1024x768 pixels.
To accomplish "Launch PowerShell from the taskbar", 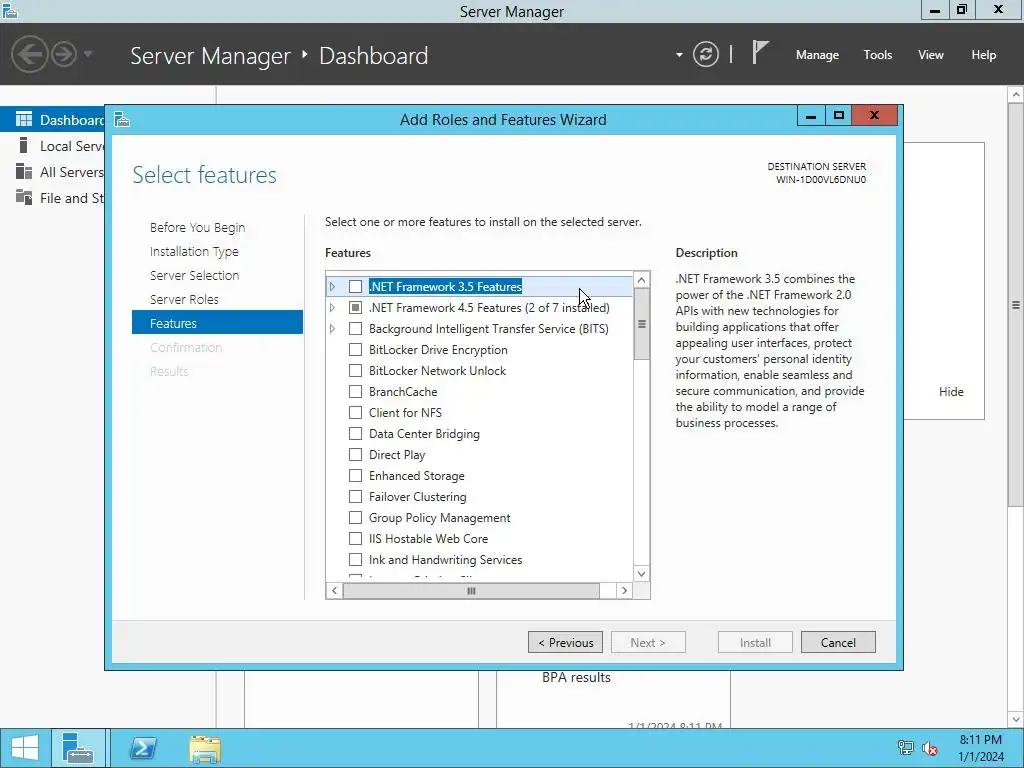I will 143,748.
